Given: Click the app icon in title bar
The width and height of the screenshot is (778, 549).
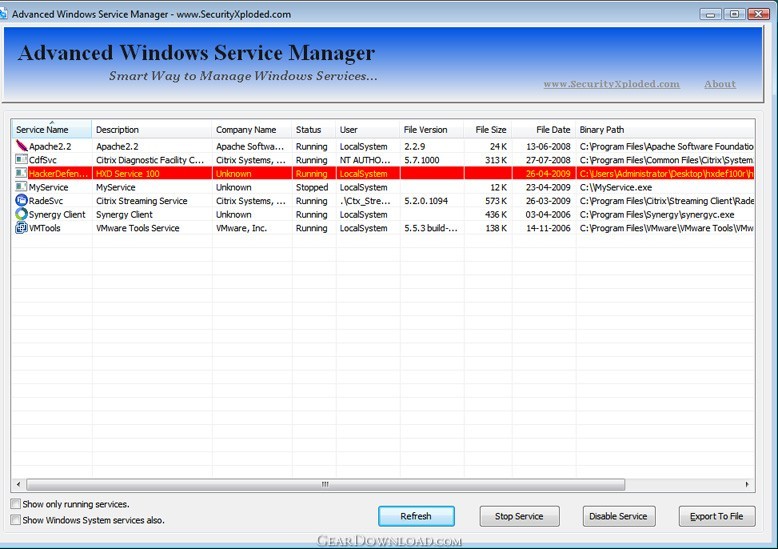Looking at the screenshot, I should [x=3, y=14].
